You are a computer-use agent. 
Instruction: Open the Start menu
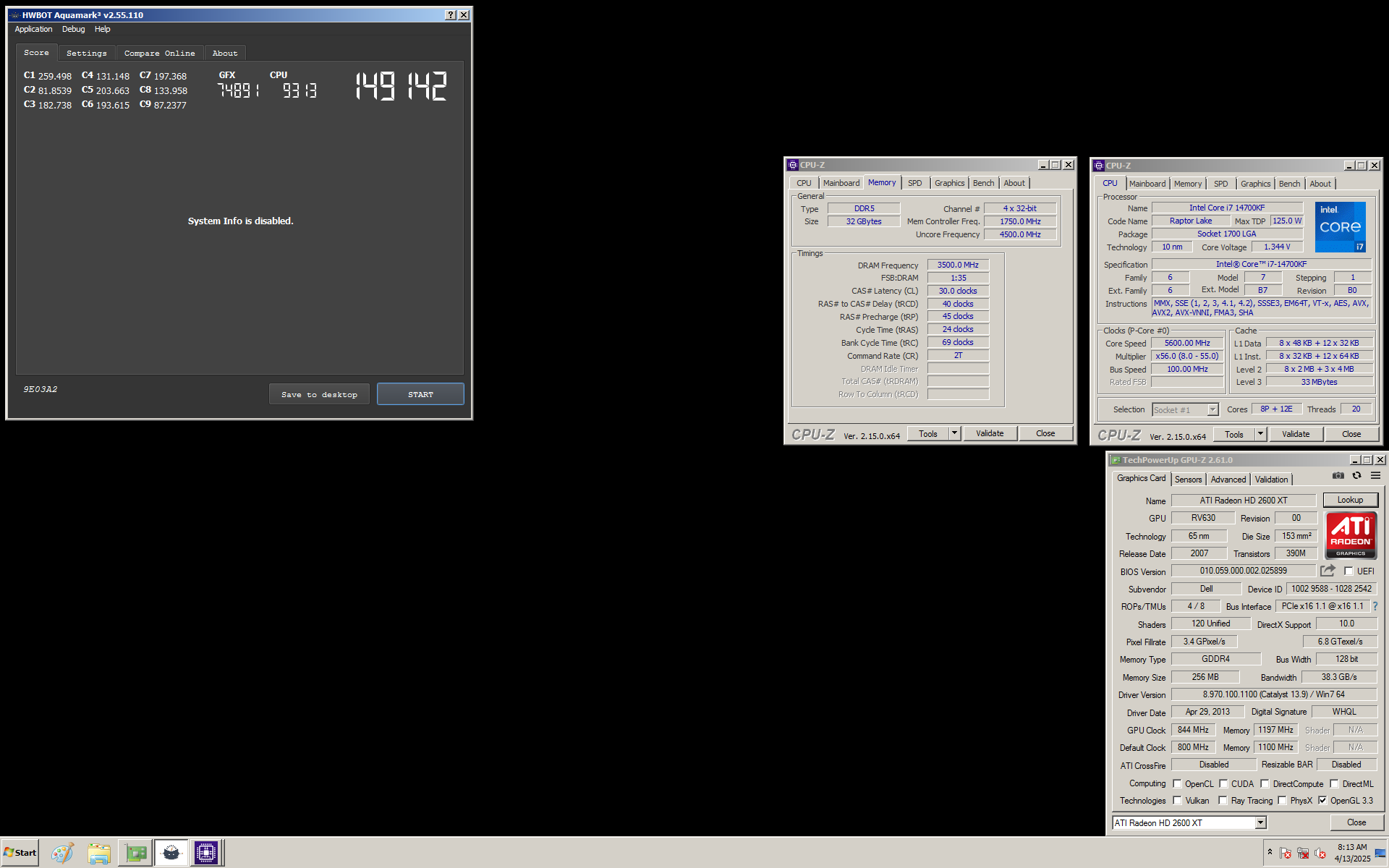(20, 853)
